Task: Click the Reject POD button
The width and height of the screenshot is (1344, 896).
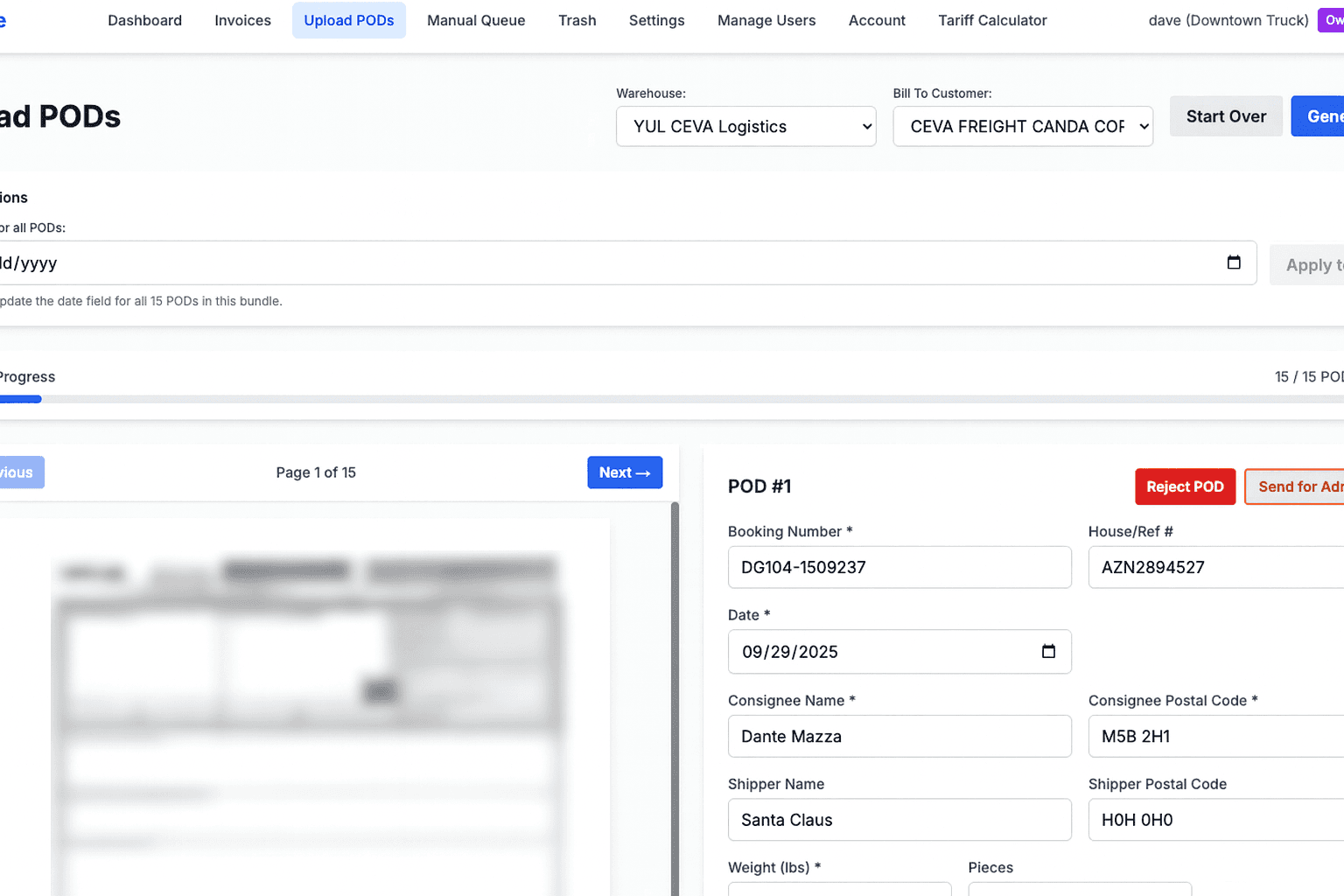Action: click(1185, 486)
